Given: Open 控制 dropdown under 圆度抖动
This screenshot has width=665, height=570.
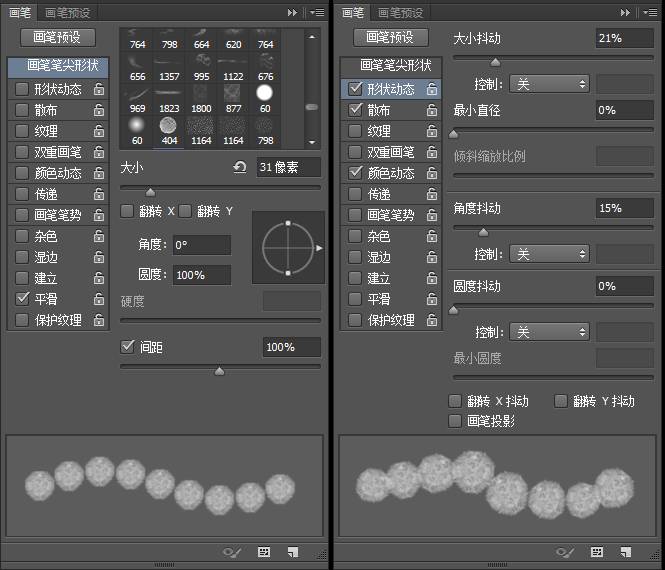Looking at the screenshot, I should [549, 332].
